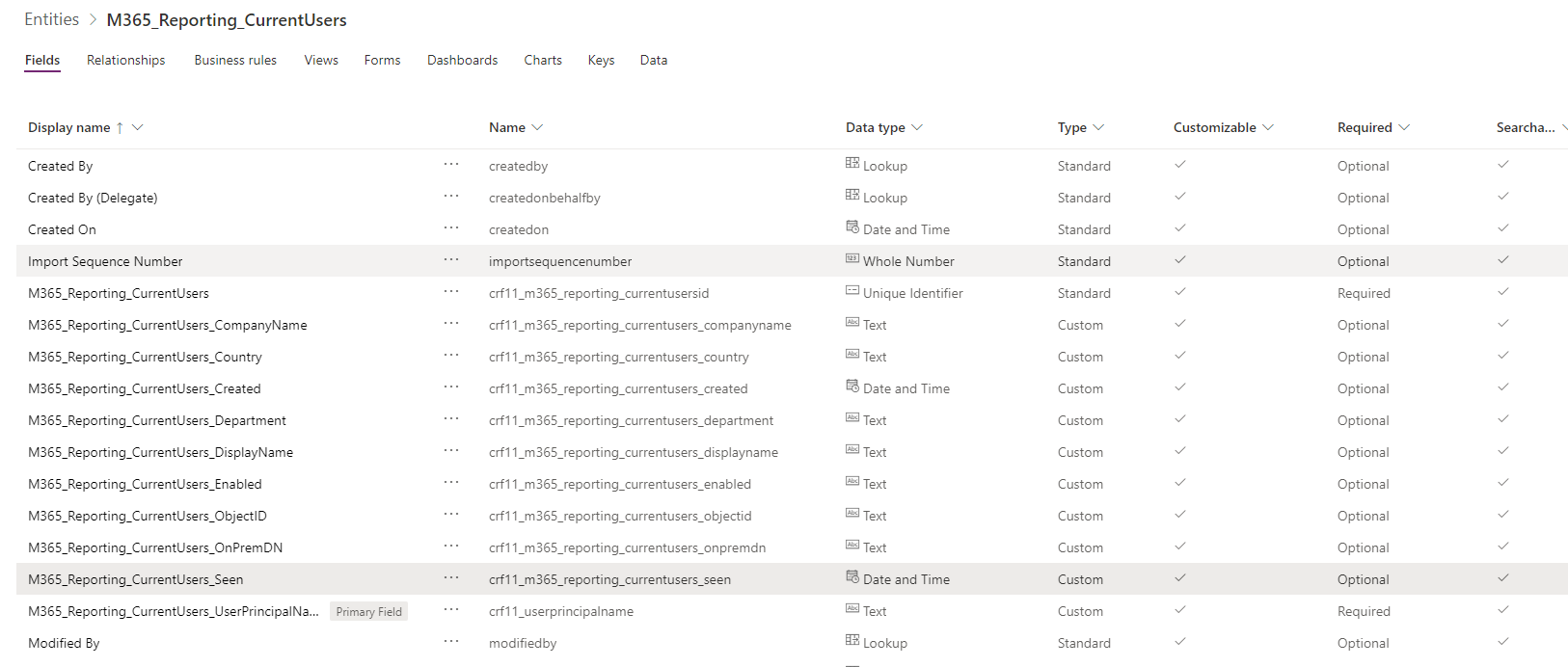The width and height of the screenshot is (1568, 667).
Task: Open more options for M365_Reporting_CurrentUsers_Country row
Action: pos(451,356)
